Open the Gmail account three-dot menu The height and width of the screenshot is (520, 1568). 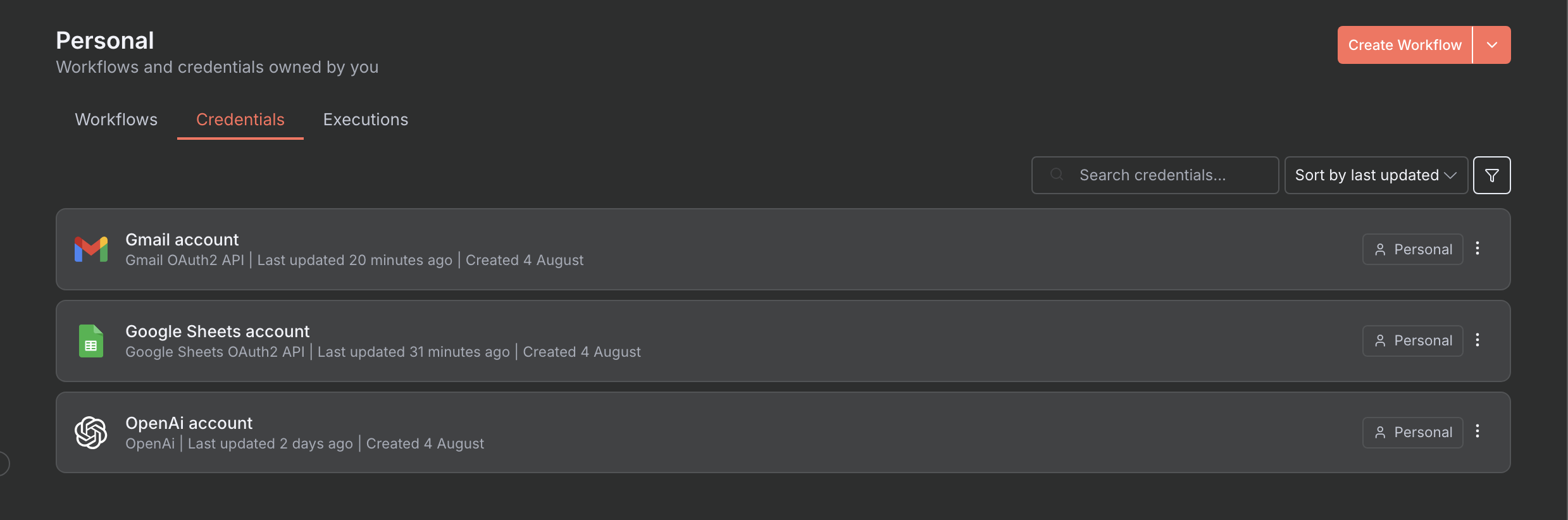[x=1478, y=249]
